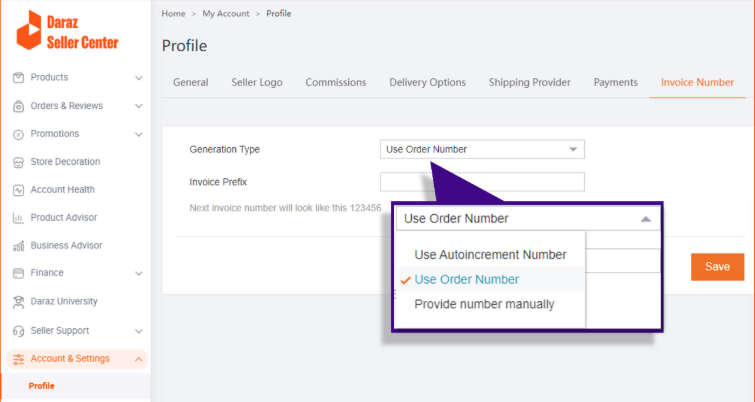Open Product Advisor chart icon
This screenshot has width=755, height=402.
[19, 218]
